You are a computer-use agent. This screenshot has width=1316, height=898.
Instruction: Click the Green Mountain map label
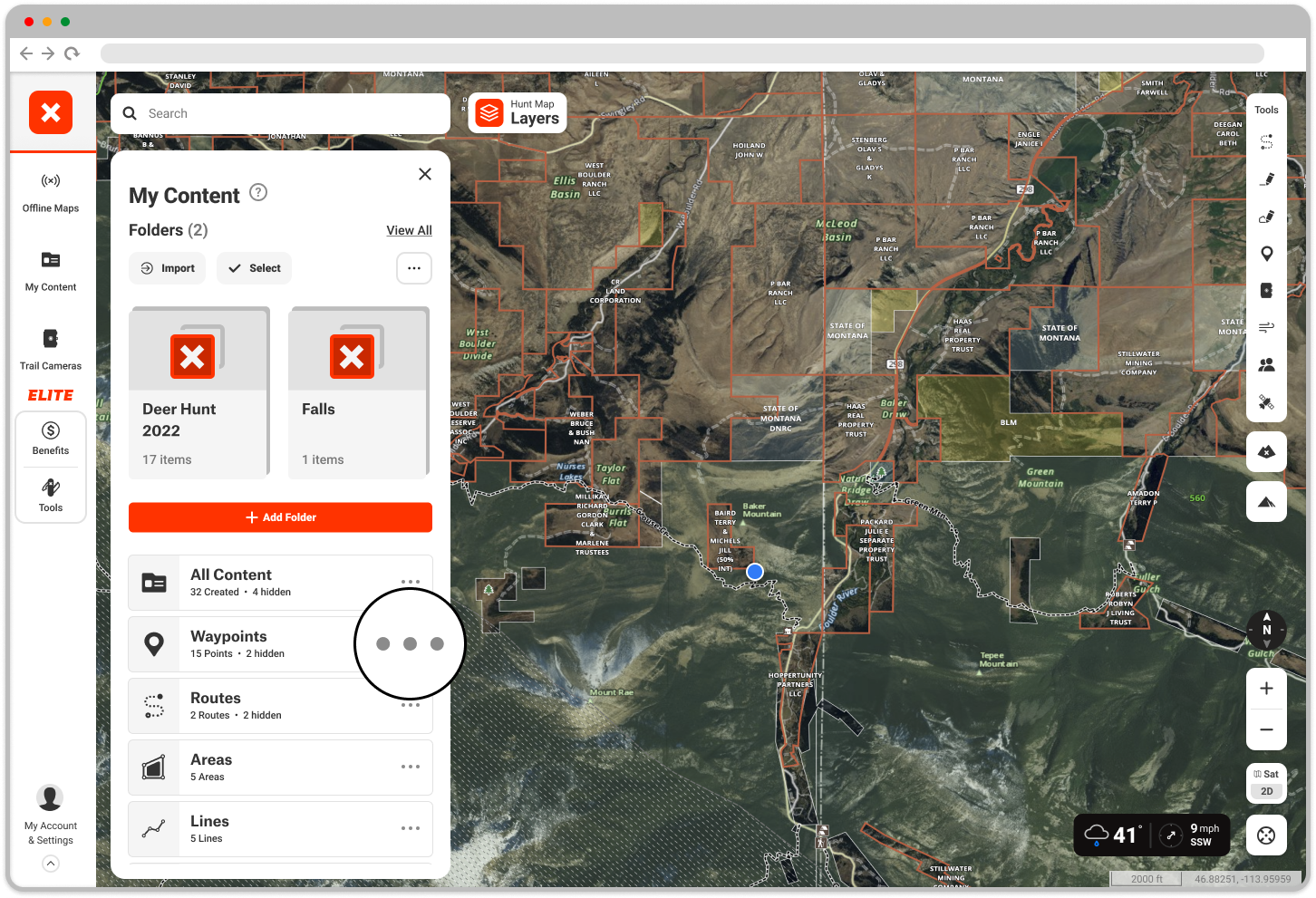click(1040, 478)
